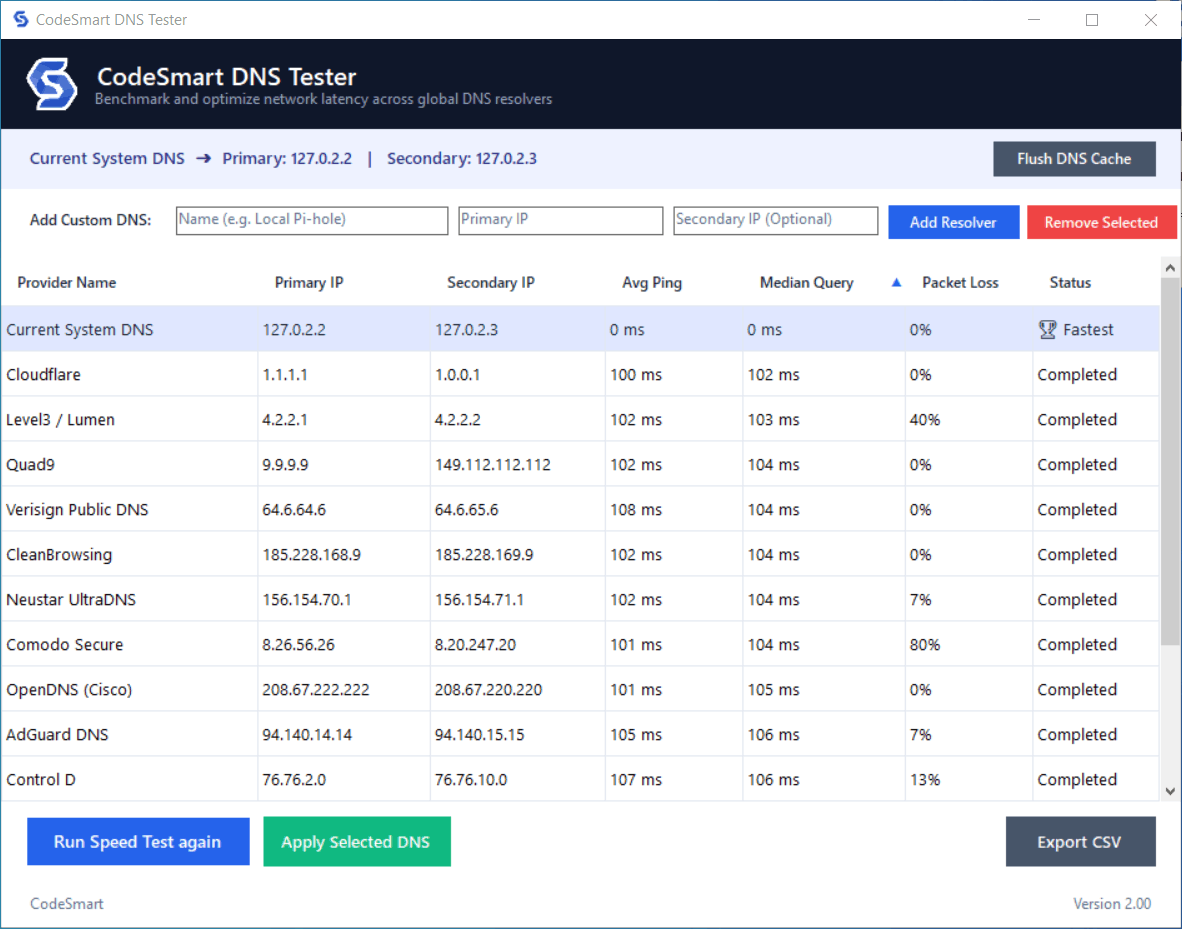Sort by Primary IP column header
This screenshot has width=1182, height=929.
[x=309, y=283]
